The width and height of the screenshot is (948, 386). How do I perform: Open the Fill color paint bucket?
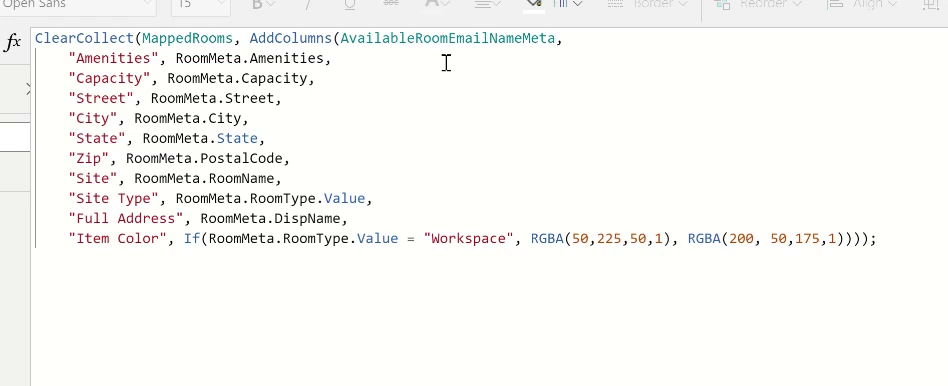coord(533,4)
